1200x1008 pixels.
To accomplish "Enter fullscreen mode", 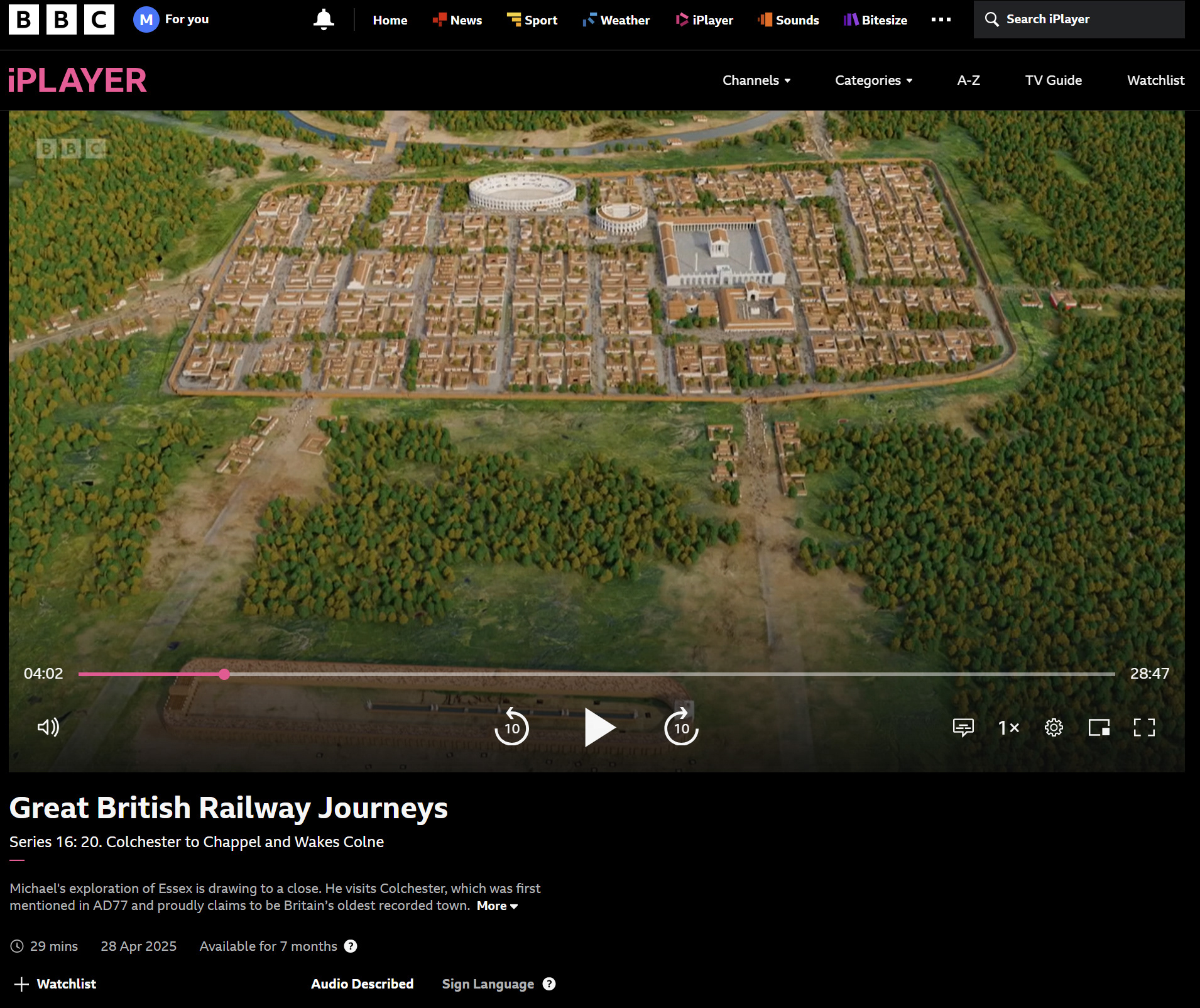I will click(x=1144, y=728).
